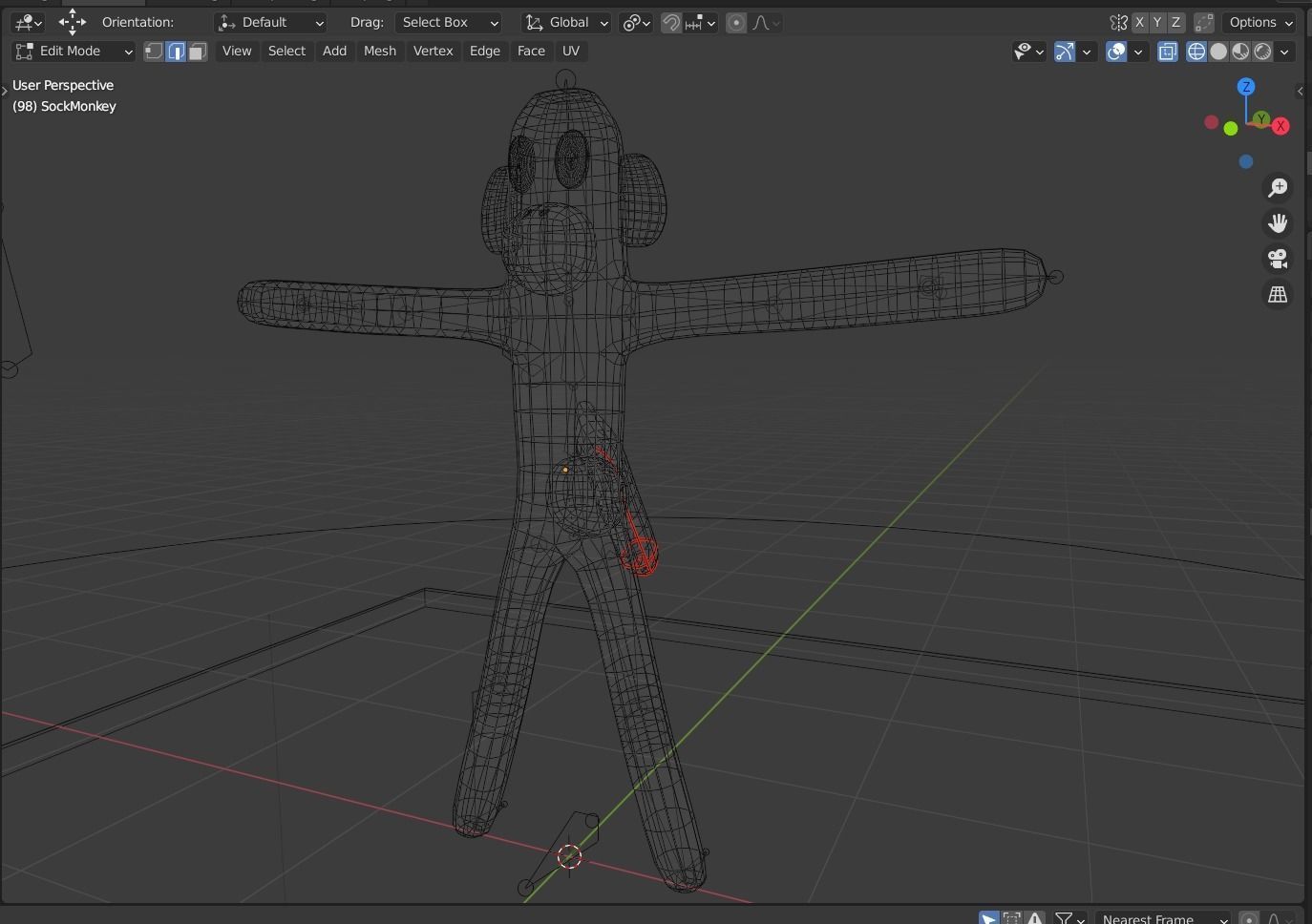This screenshot has width=1312, height=924.
Task: Open the Edit Mode selector
Action: click(x=73, y=52)
